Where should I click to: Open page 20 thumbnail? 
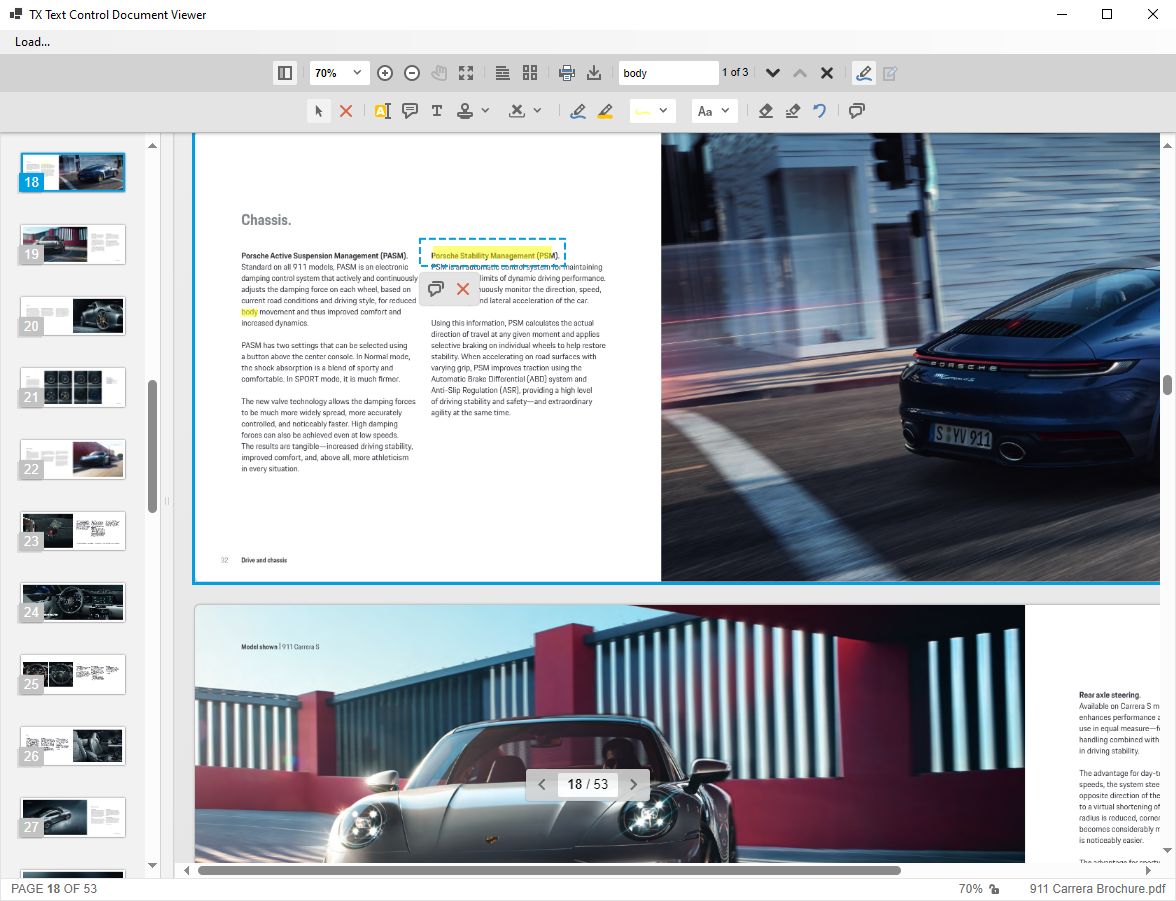click(73, 316)
